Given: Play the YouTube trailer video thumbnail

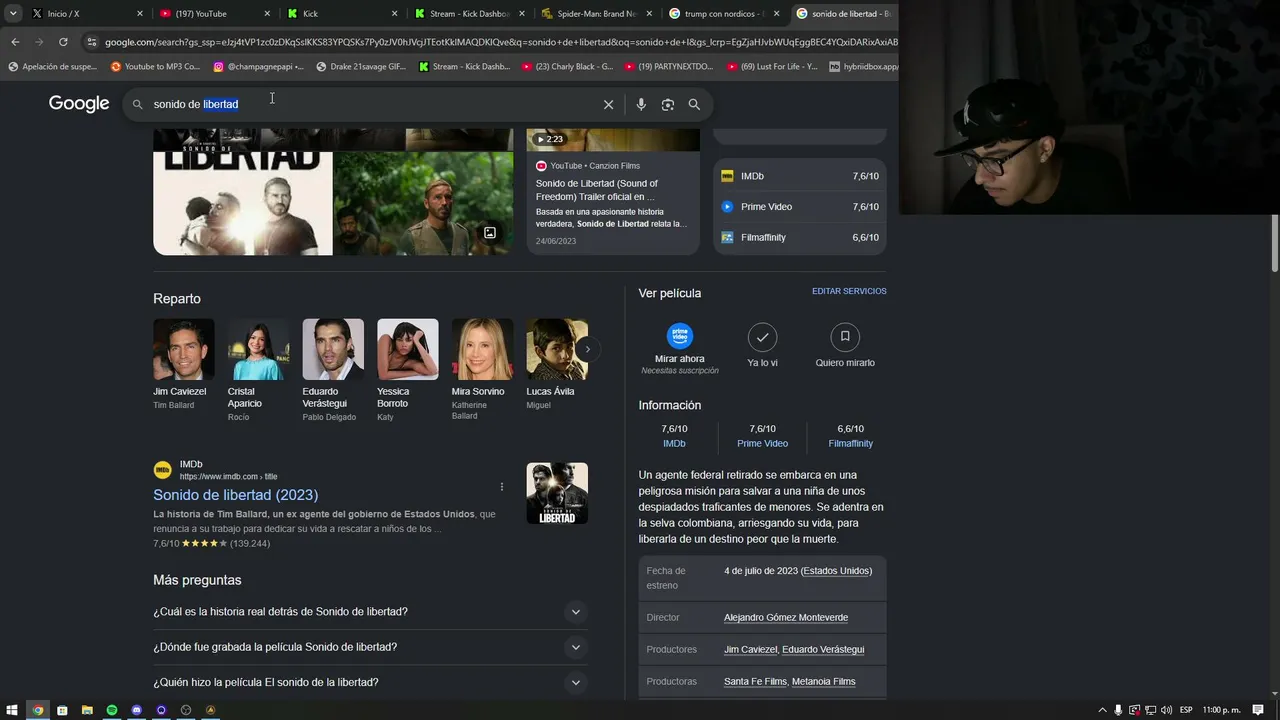Looking at the screenshot, I should 613,139.
